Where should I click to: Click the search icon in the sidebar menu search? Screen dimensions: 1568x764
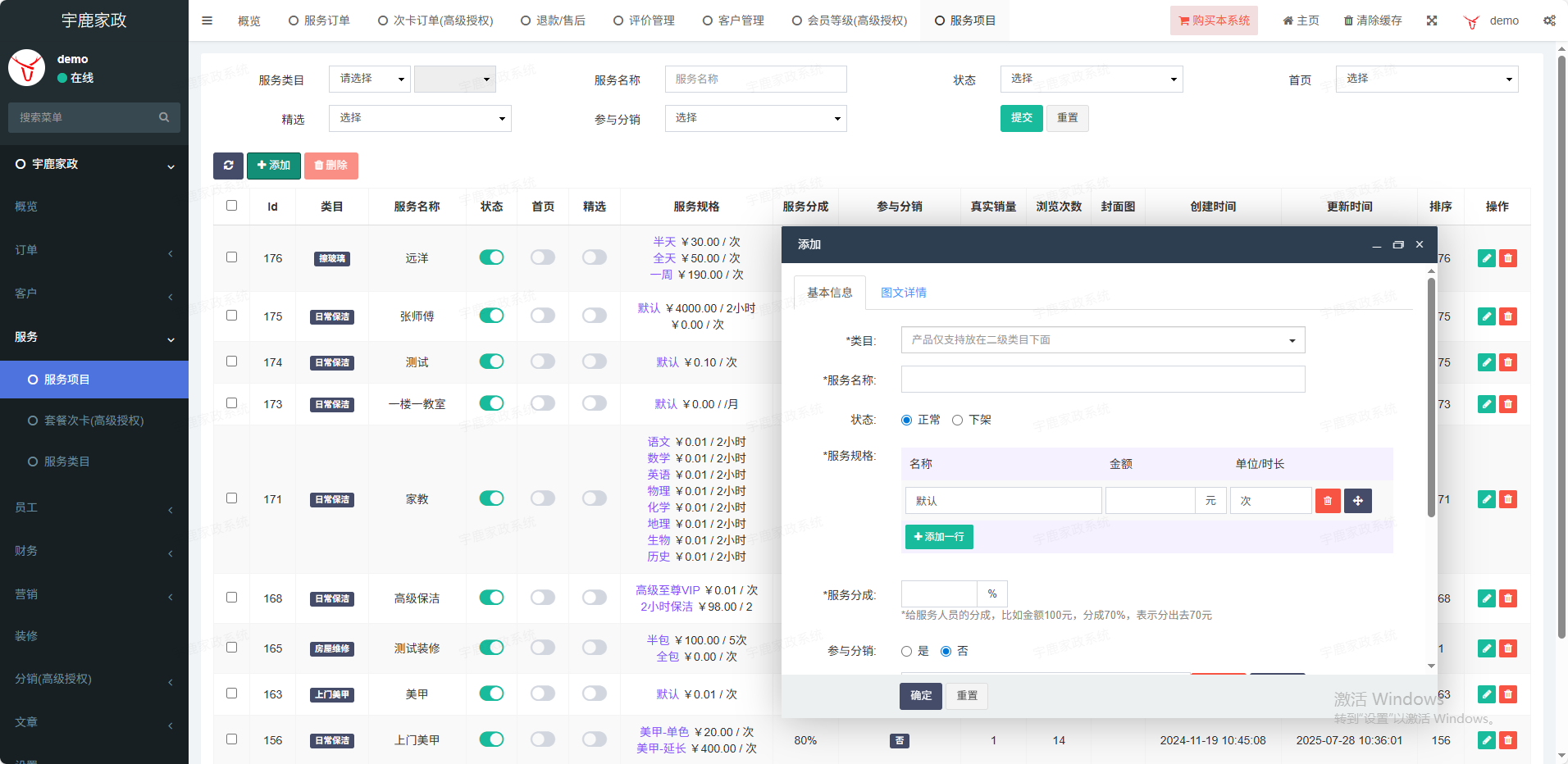click(164, 117)
